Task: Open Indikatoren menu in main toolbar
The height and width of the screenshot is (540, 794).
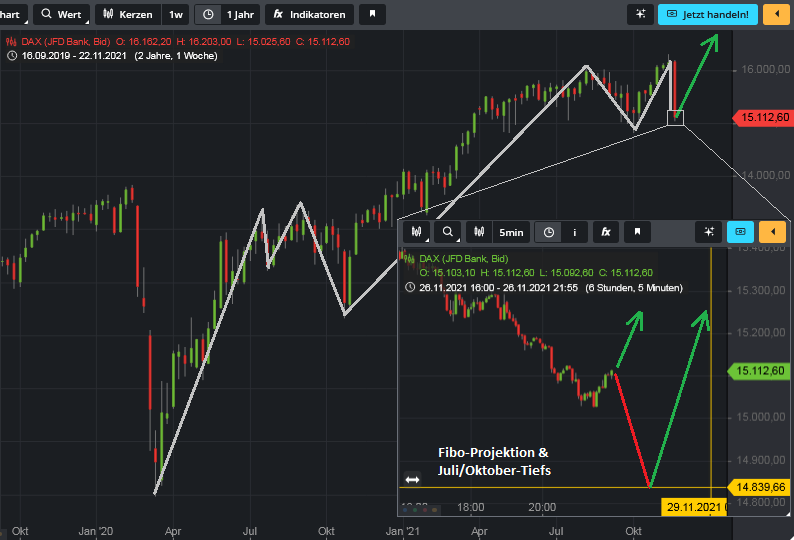Action: click(309, 14)
